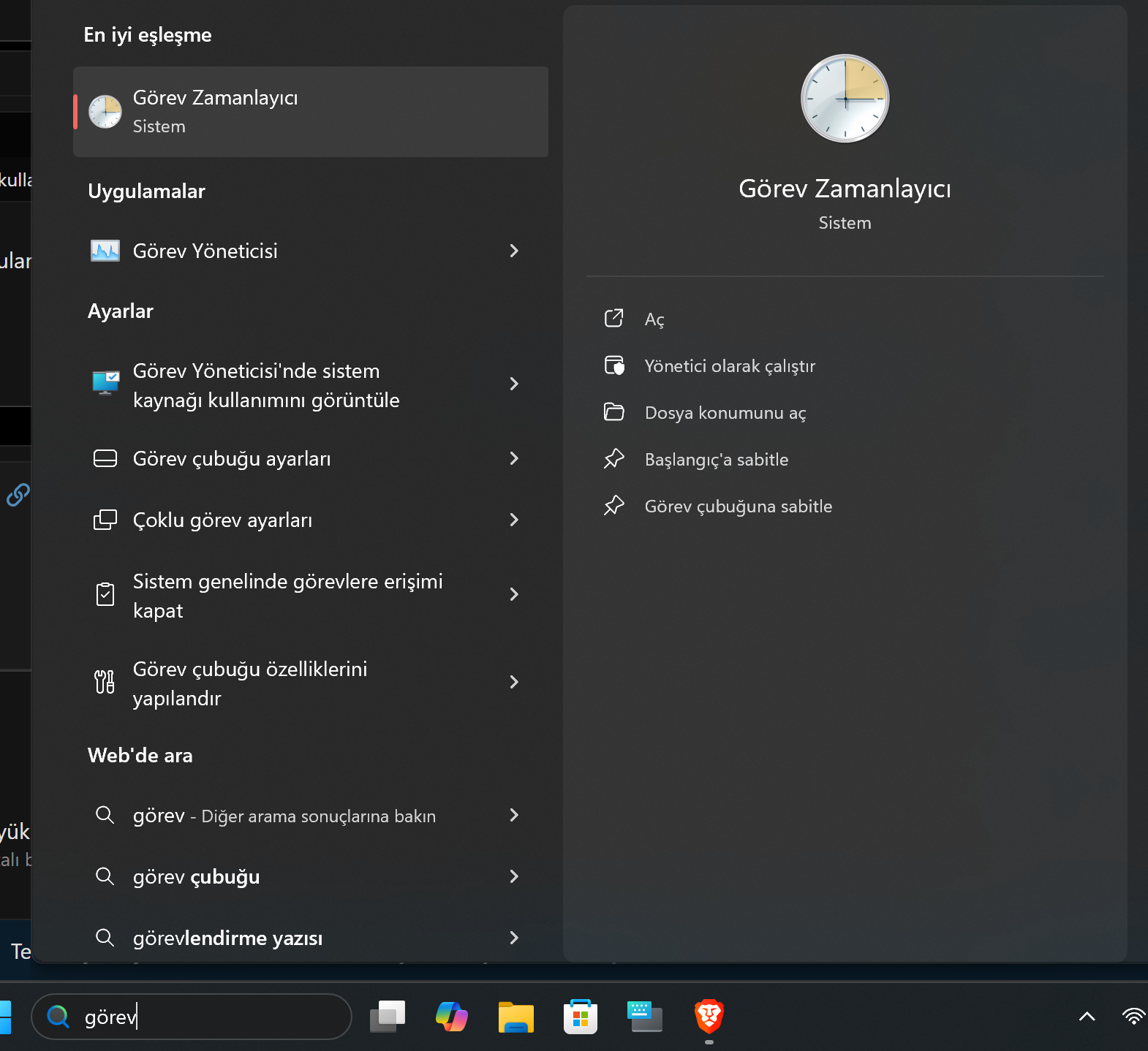Expand chevron for Görev çubuğu özelliklerini yapılandır

[514, 682]
